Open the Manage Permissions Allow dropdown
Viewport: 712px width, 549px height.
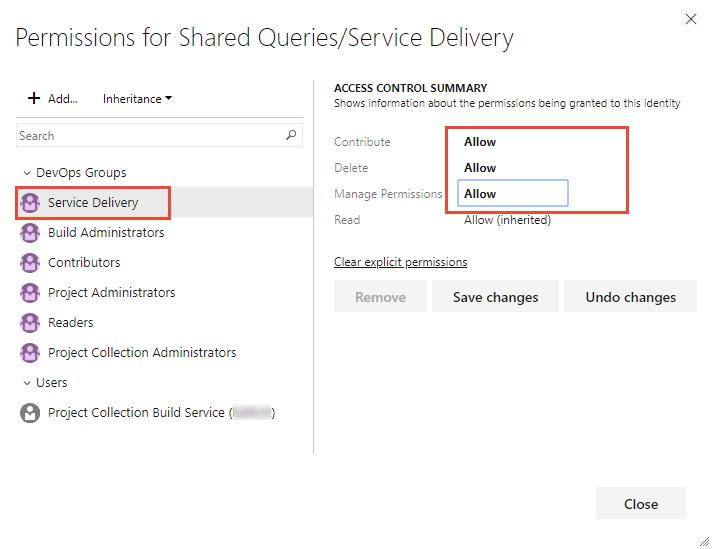pos(512,194)
